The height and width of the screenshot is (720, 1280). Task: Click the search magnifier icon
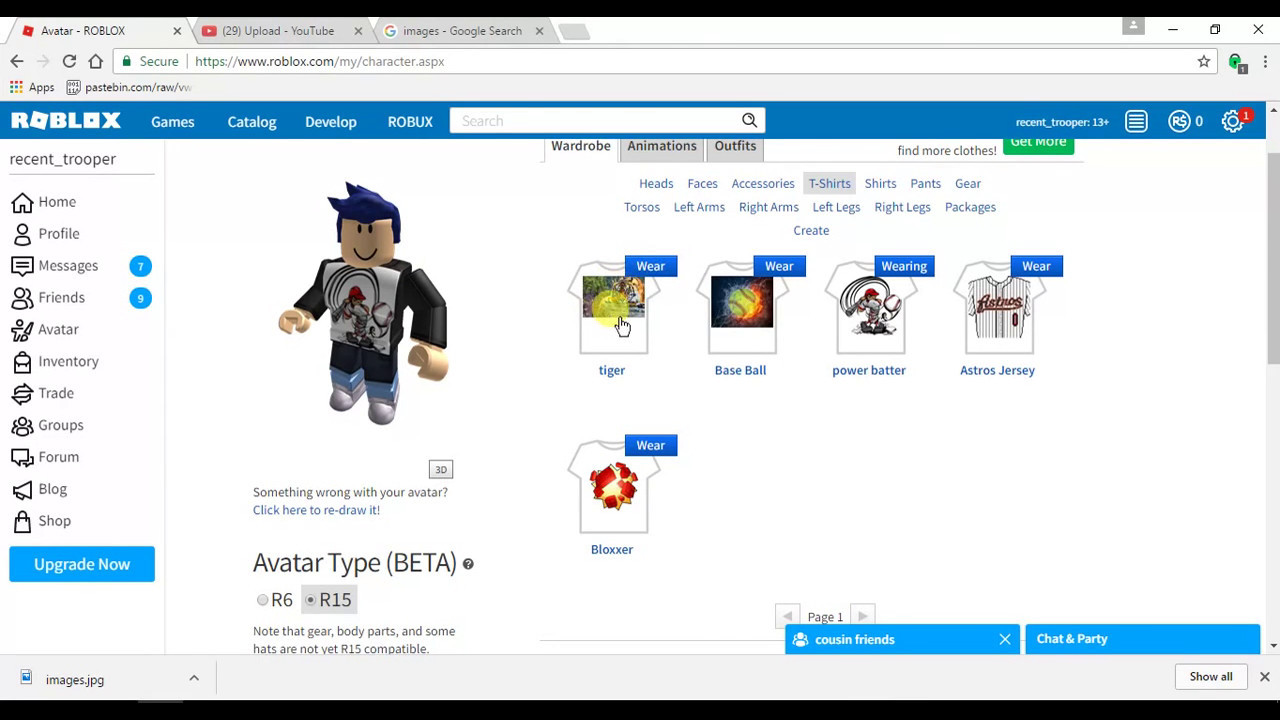749,121
